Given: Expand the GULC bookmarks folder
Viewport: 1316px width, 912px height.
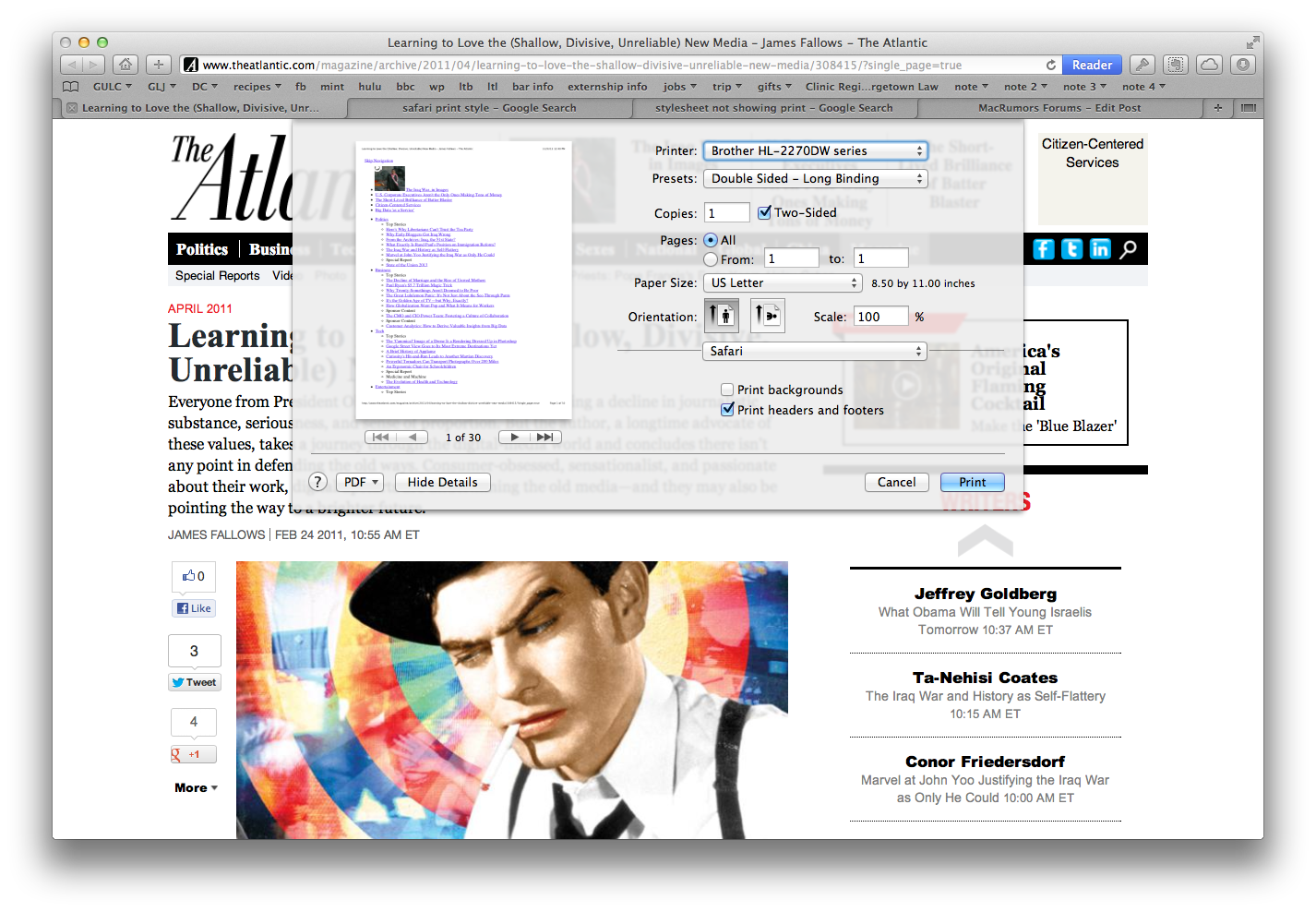Looking at the screenshot, I should point(112,87).
